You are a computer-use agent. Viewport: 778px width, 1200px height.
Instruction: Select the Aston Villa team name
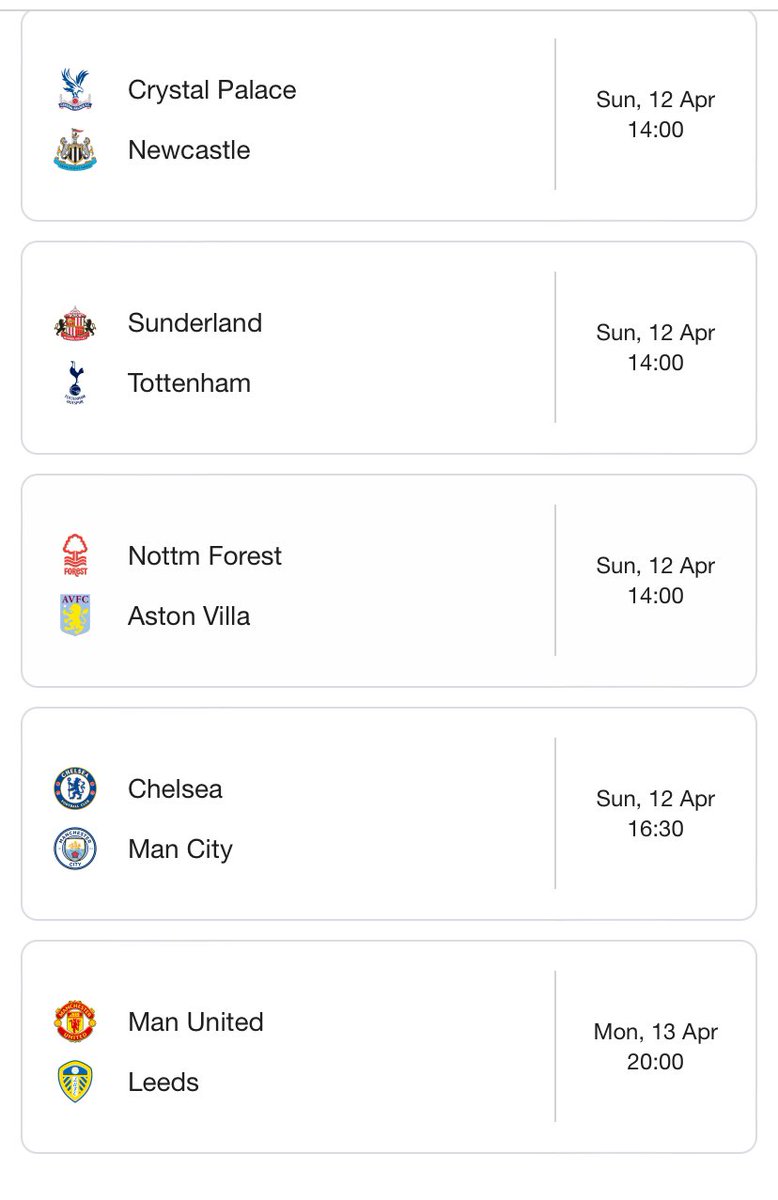(189, 616)
